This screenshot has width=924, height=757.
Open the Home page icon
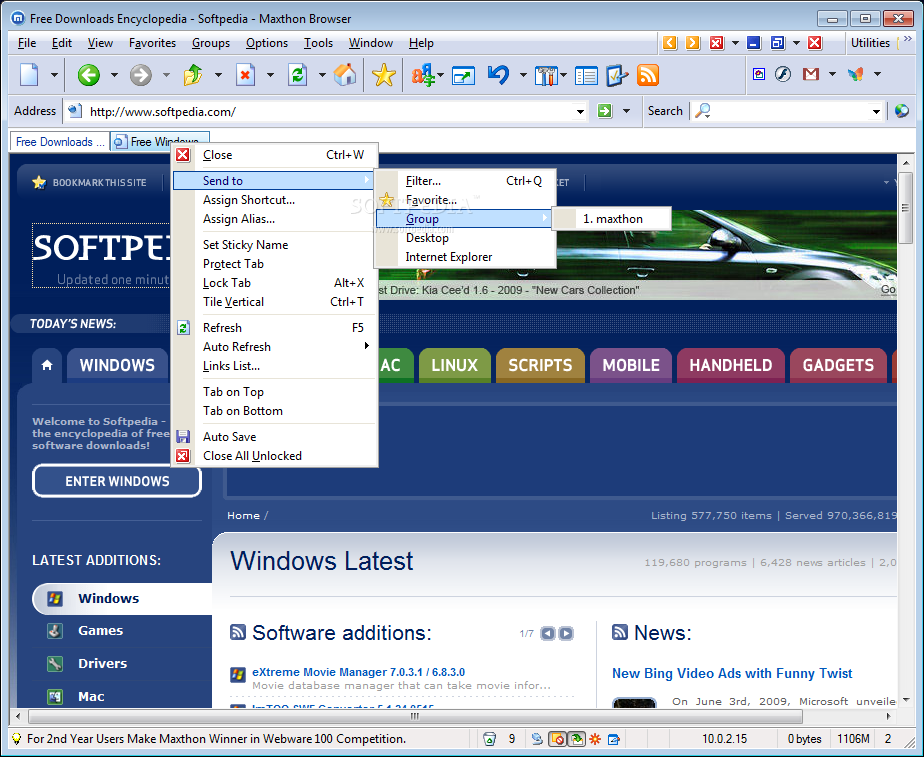(x=345, y=75)
